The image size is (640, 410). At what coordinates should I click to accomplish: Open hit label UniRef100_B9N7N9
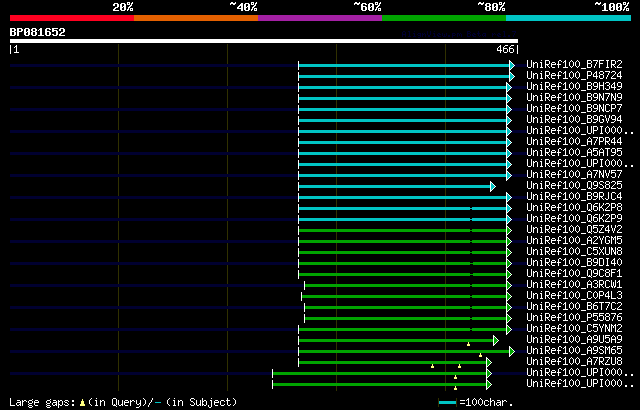tap(574, 98)
